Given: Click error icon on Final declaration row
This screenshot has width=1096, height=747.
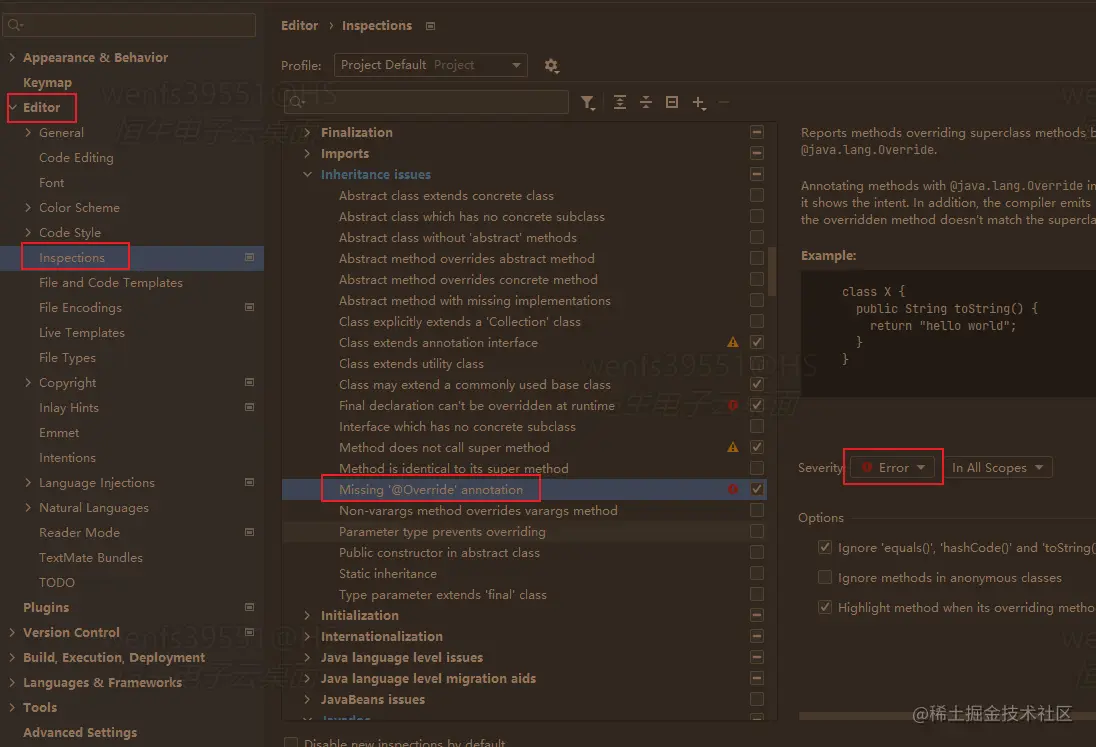Looking at the screenshot, I should tap(733, 405).
